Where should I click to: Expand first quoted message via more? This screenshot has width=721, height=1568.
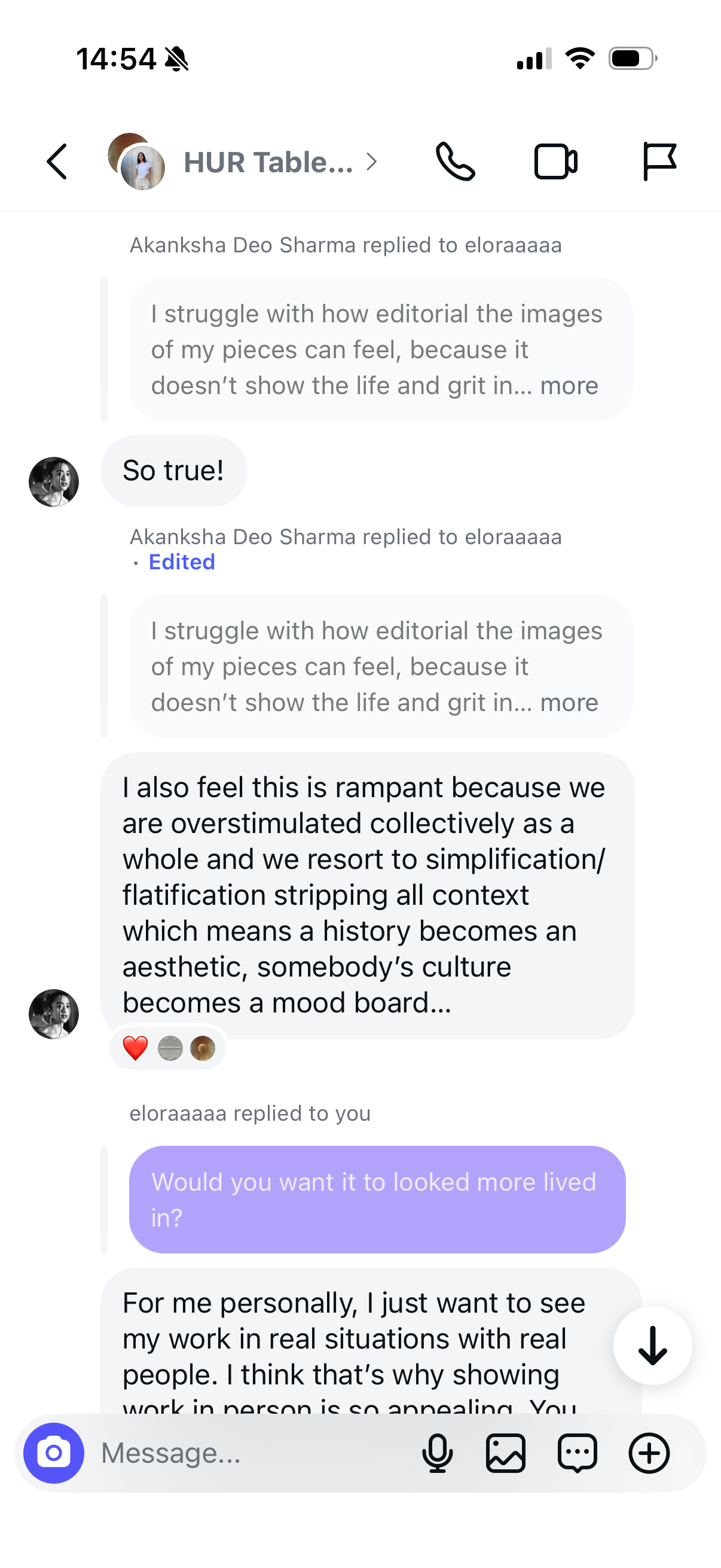tap(569, 386)
